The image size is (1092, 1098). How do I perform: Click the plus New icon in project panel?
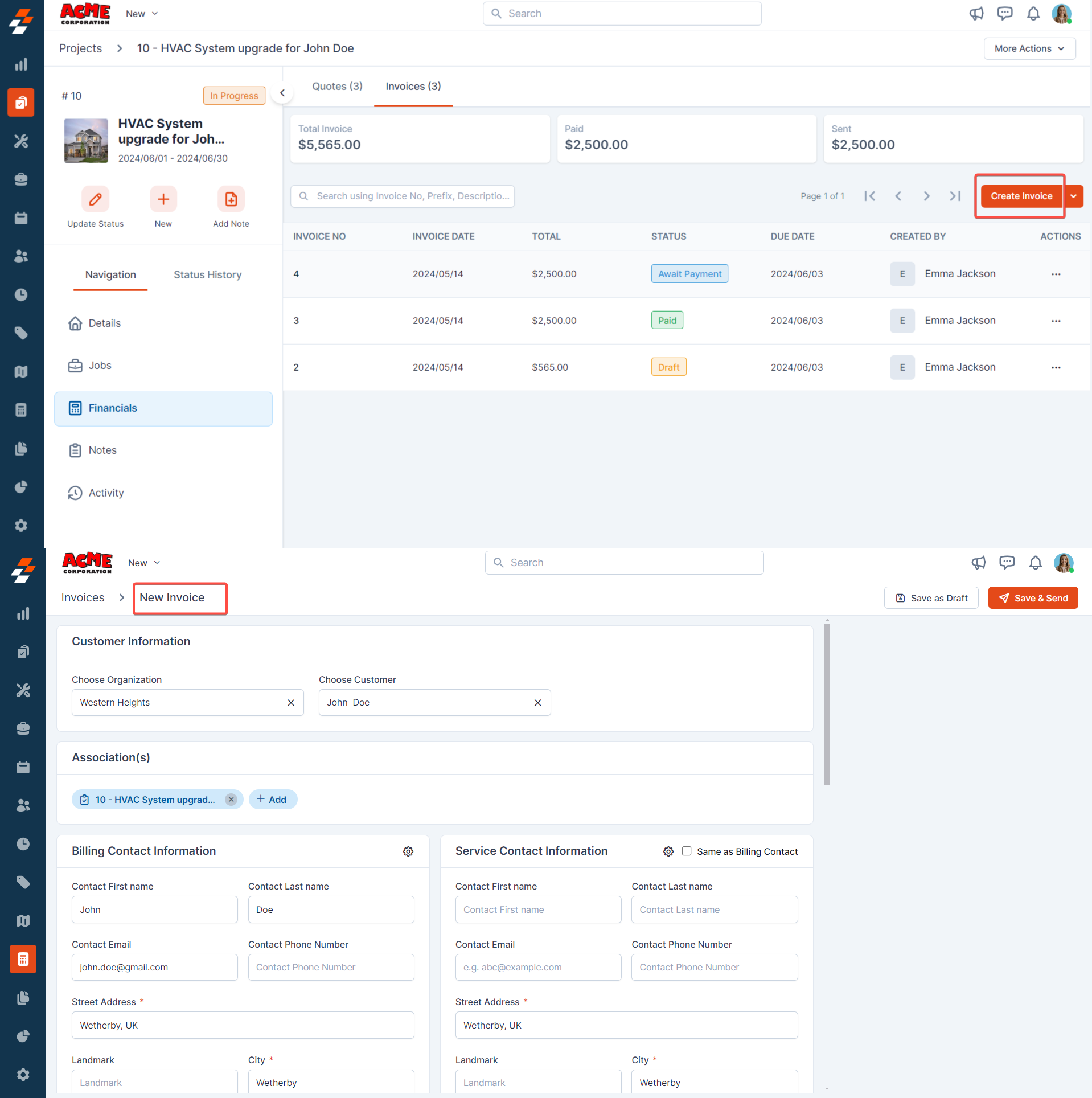[x=163, y=199]
